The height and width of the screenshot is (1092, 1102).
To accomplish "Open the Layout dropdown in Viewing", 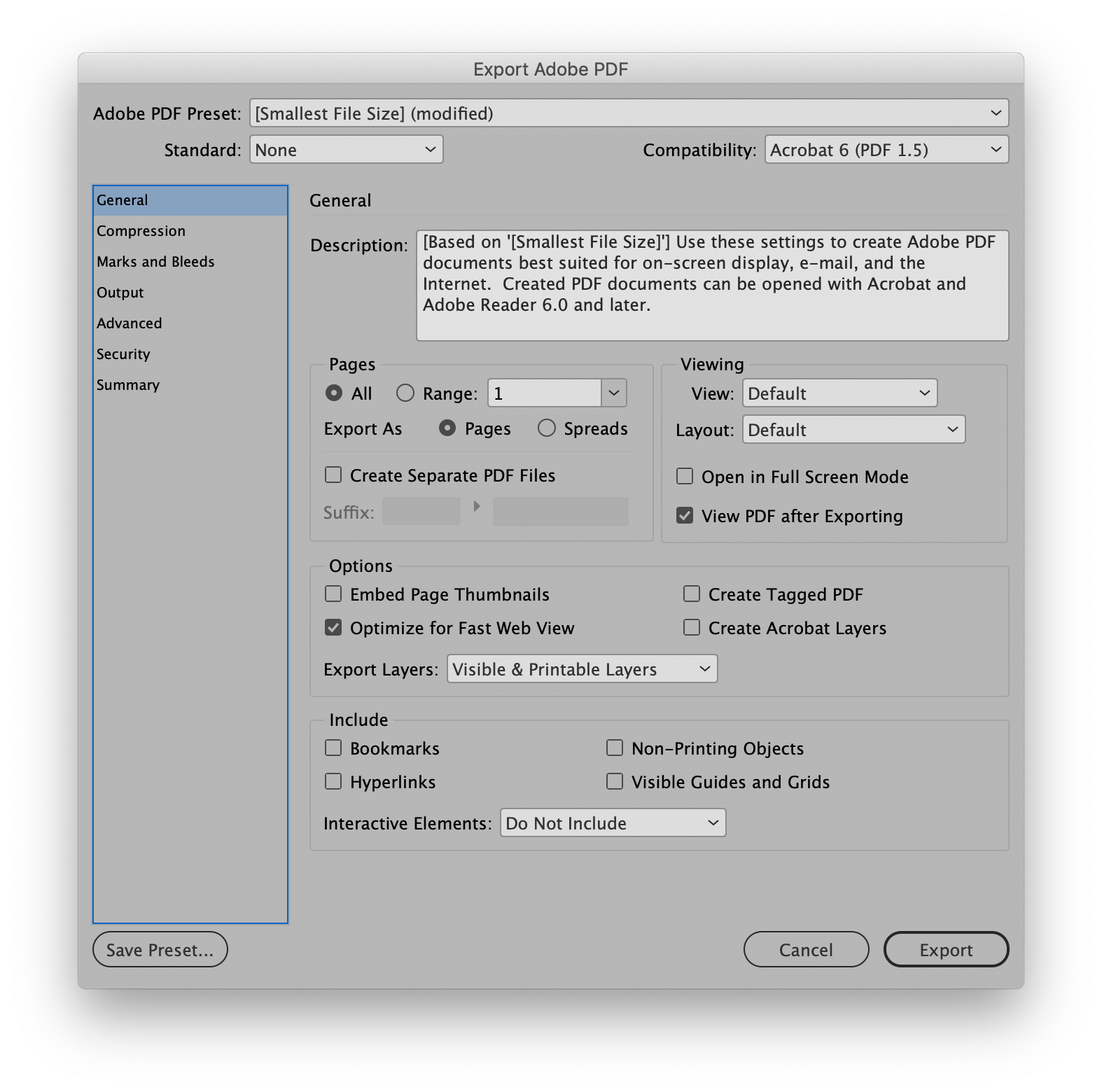I will point(853,430).
